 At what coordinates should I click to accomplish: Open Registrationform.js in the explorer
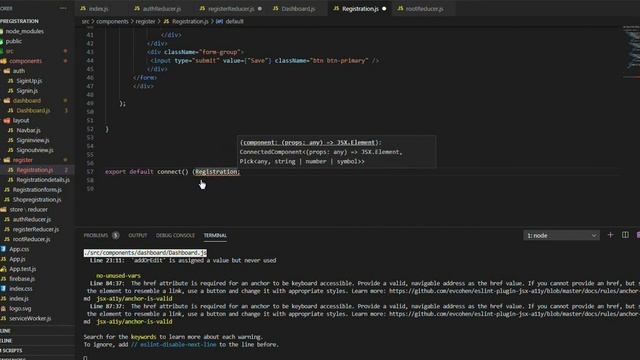37,190
